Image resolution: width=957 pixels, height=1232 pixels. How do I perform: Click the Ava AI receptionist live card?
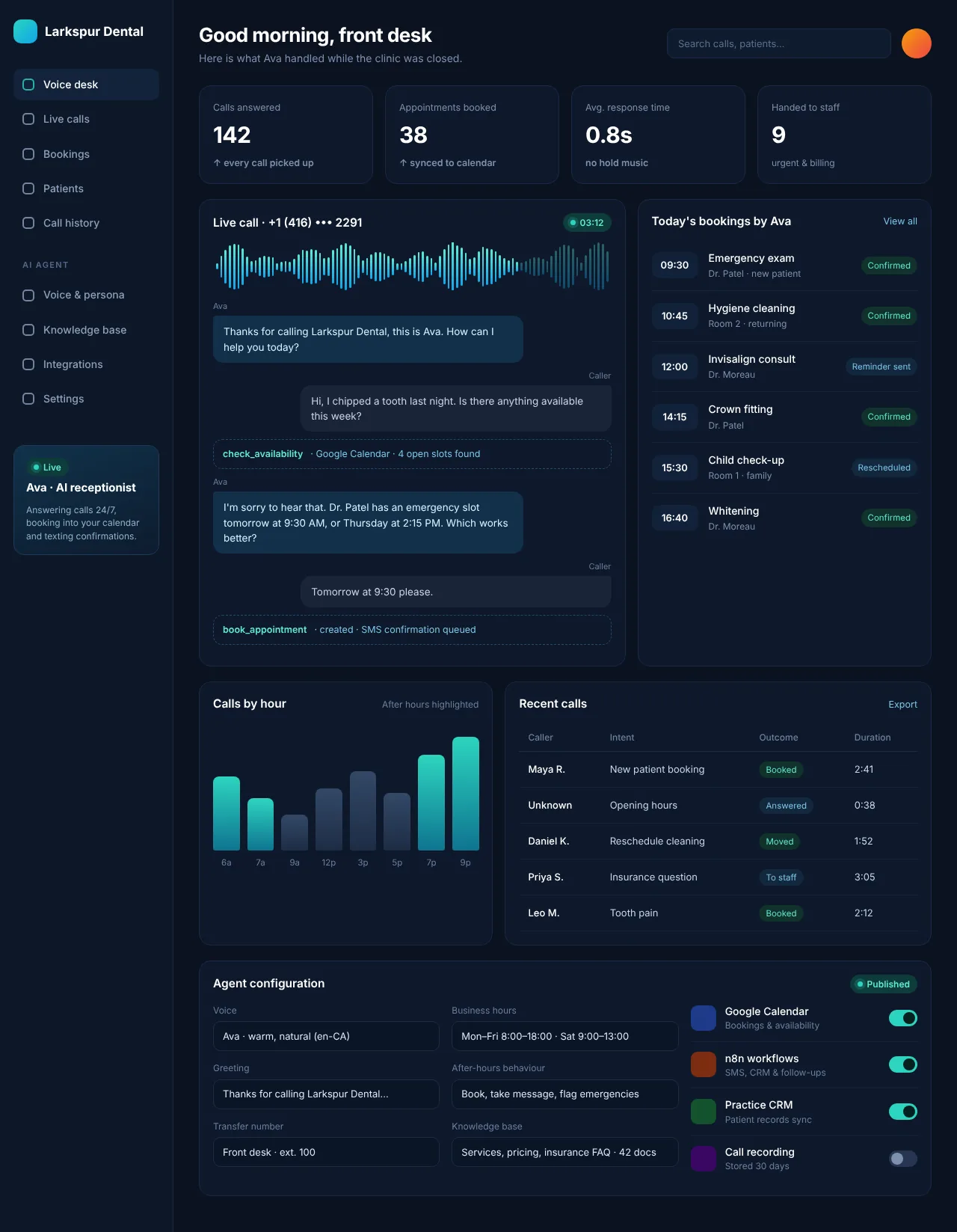coord(86,500)
